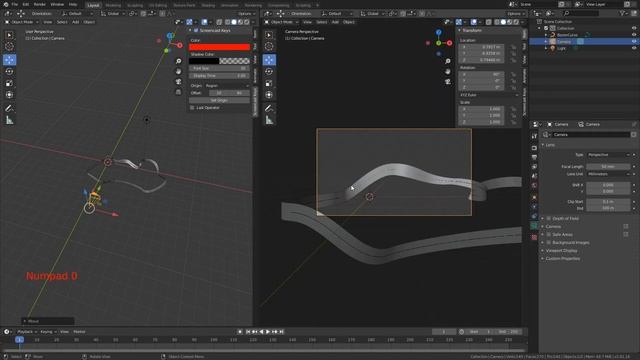The width and height of the screenshot is (640, 360).
Task: Open the Help menu
Action: pyautogui.click(x=73, y=4)
